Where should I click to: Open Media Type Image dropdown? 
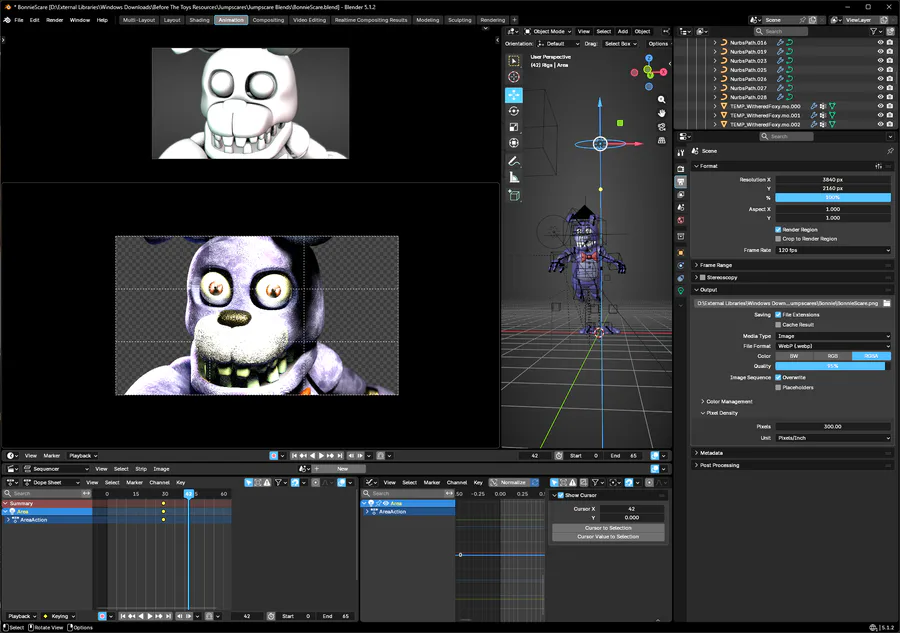tap(833, 336)
